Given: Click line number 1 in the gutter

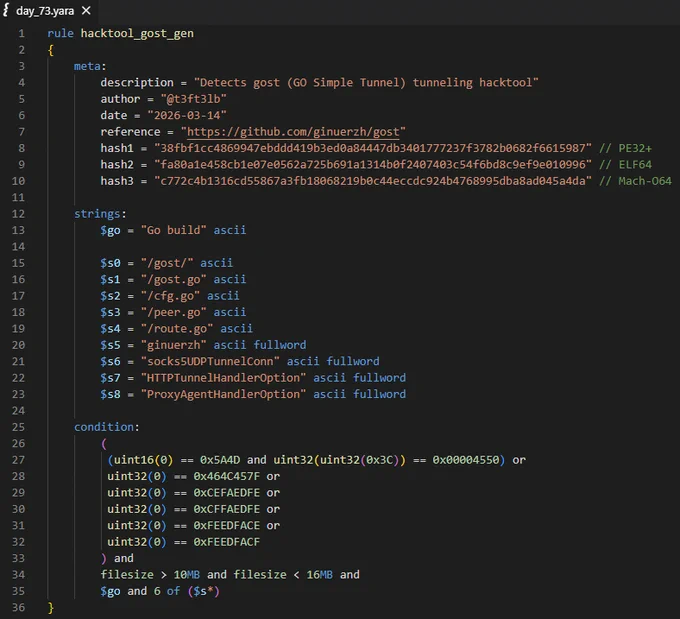Looking at the screenshot, I should [x=21, y=33].
